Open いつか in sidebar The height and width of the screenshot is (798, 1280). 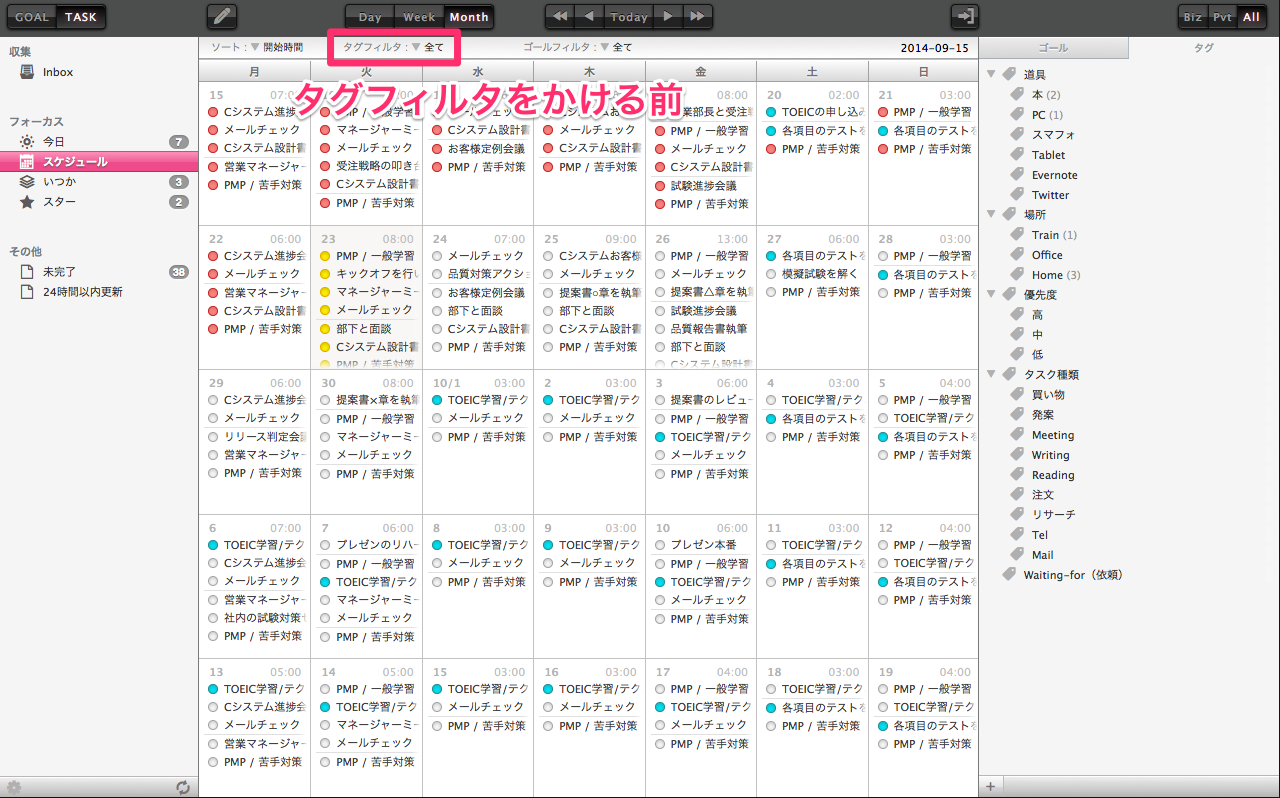click(99, 182)
